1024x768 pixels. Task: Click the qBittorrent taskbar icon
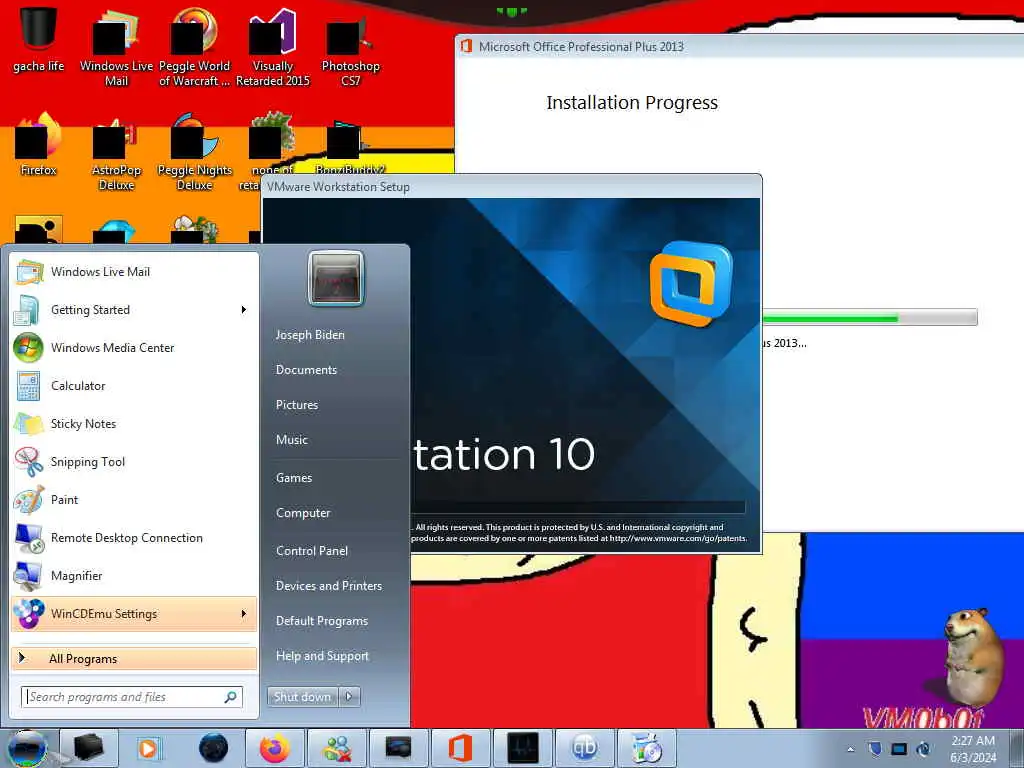coord(584,748)
